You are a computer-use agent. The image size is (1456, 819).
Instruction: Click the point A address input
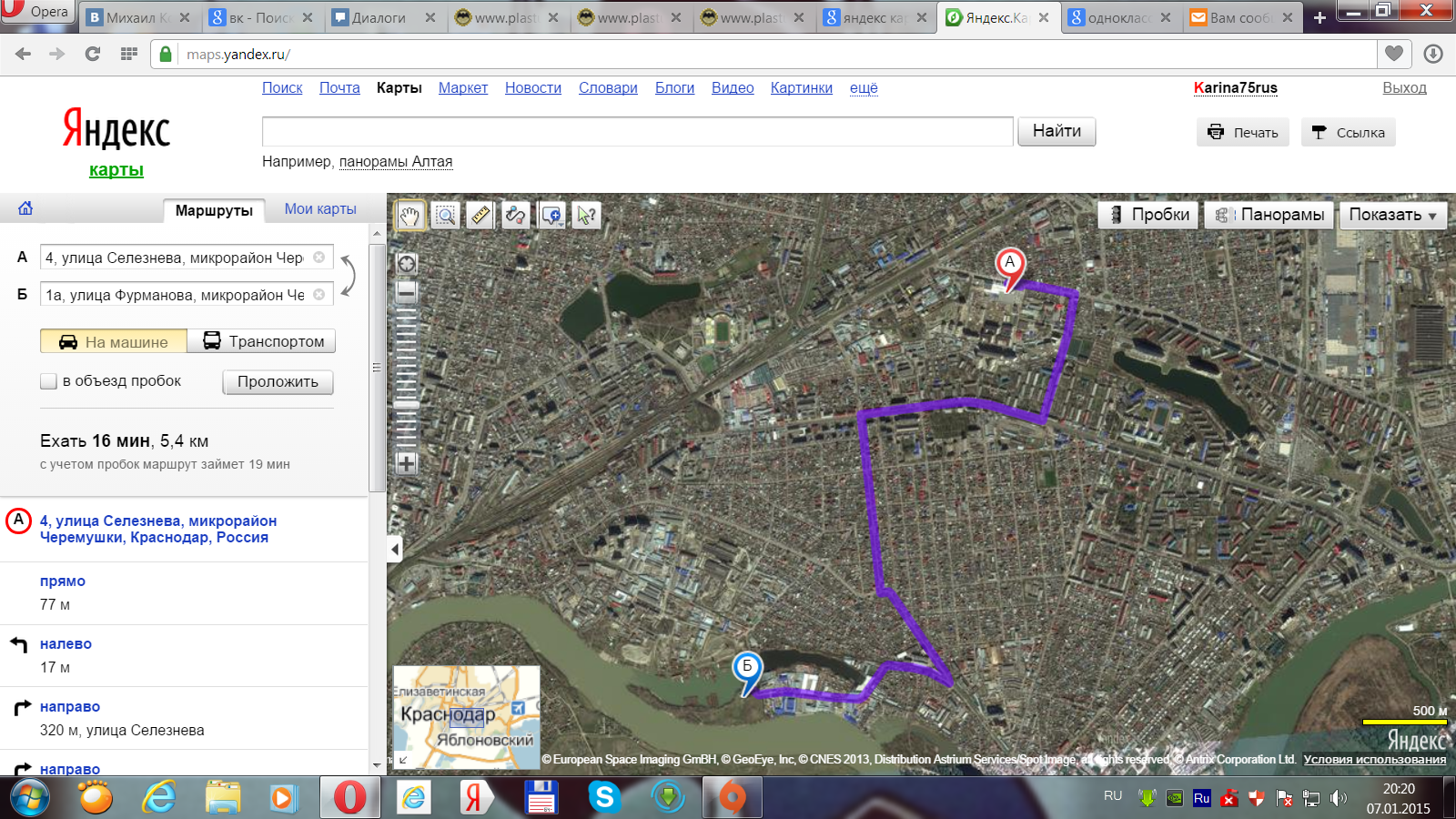(187, 258)
